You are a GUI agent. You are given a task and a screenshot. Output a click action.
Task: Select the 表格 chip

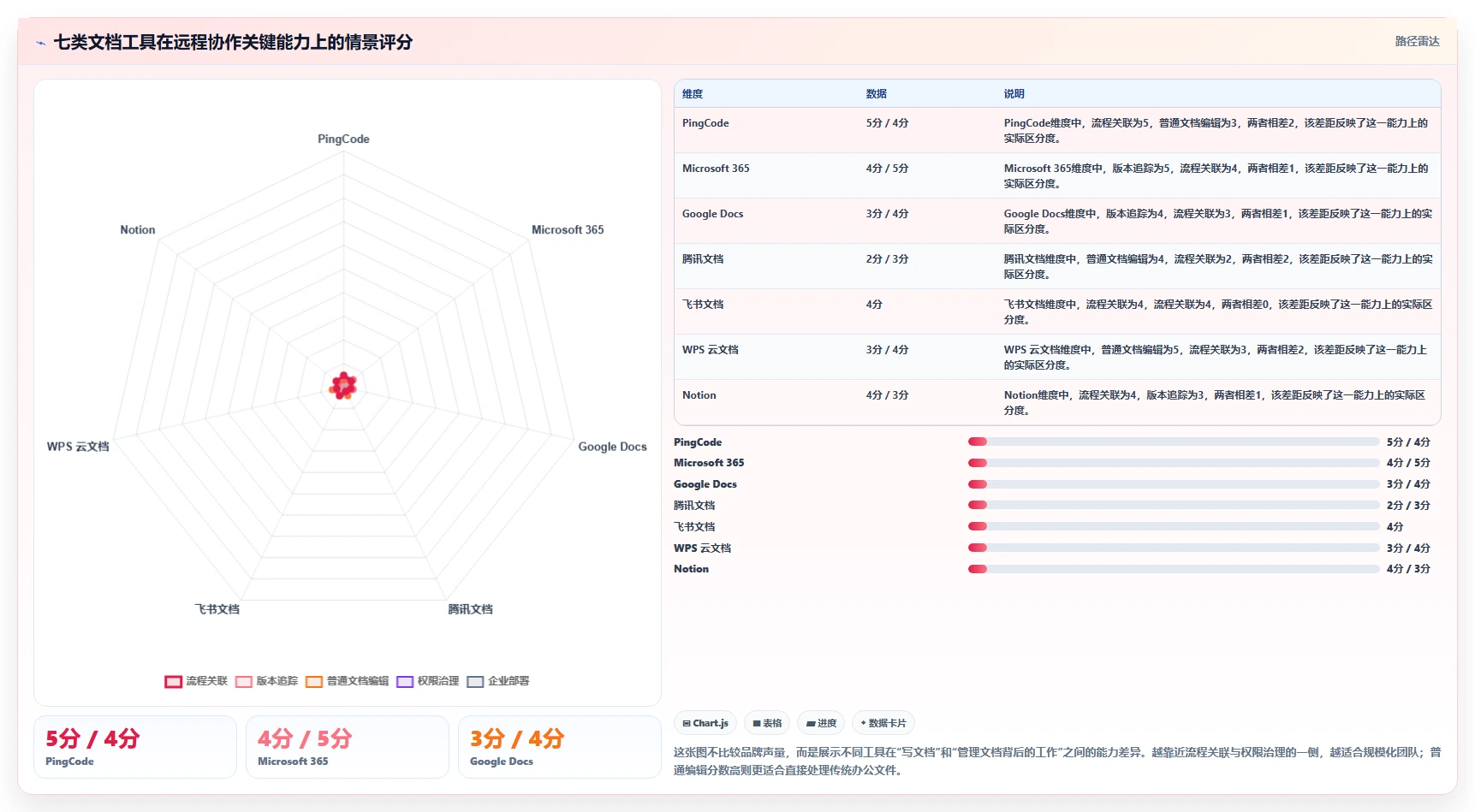click(x=767, y=723)
